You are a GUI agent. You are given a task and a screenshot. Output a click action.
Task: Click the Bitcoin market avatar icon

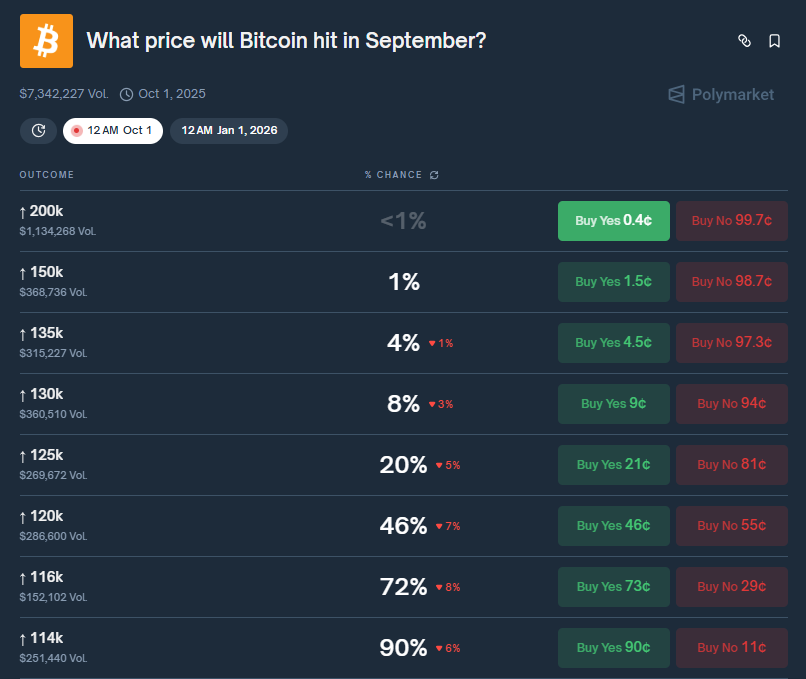point(45,40)
